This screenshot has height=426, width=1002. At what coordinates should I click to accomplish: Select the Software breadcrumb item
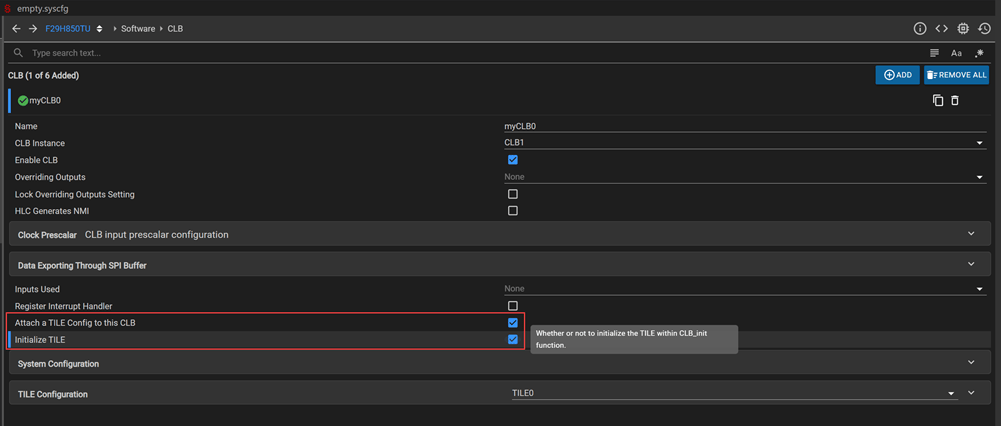pyautogui.click(x=138, y=29)
